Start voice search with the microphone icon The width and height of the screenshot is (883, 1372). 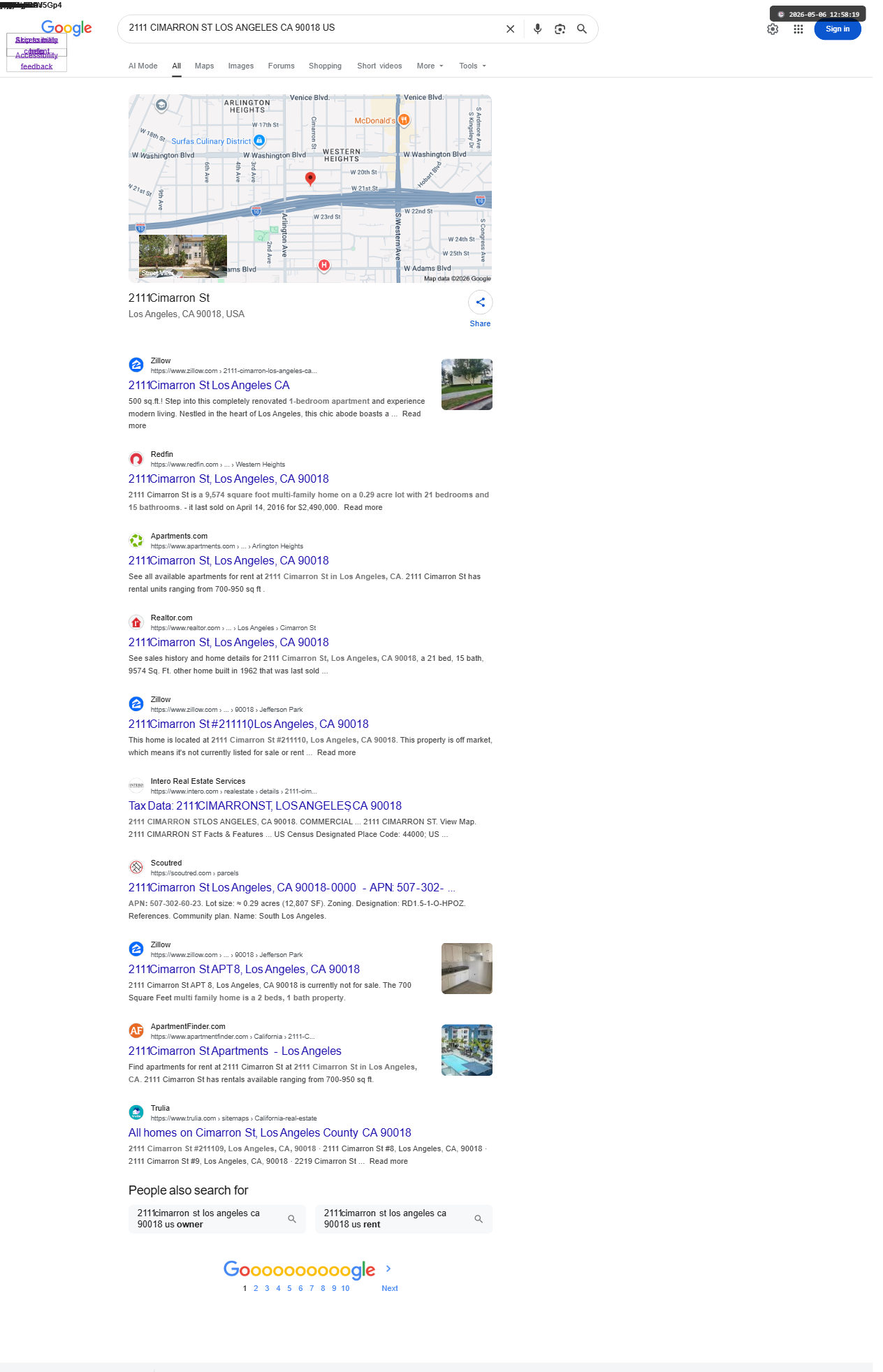point(537,29)
